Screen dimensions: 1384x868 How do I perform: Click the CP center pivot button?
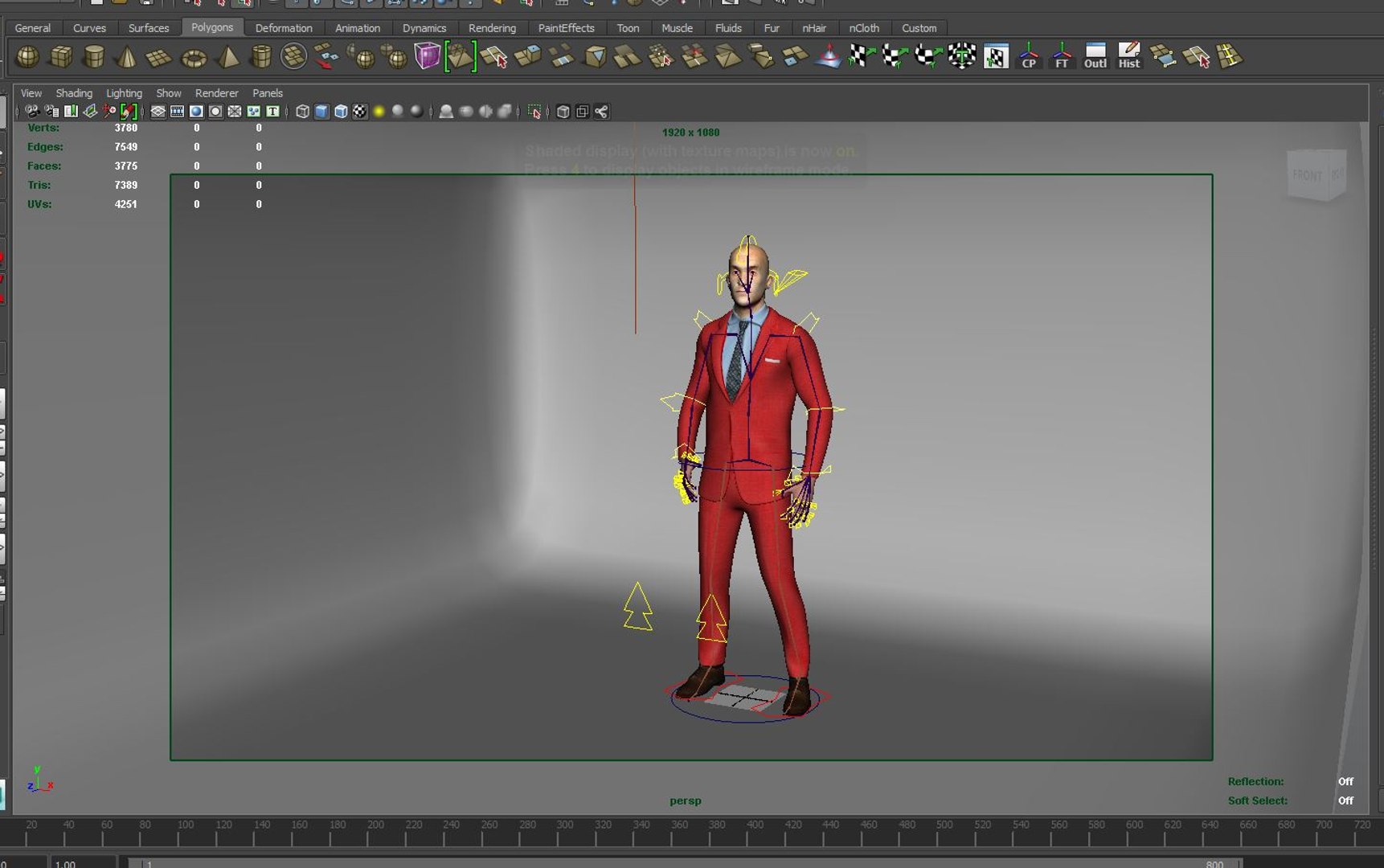click(1029, 56)
